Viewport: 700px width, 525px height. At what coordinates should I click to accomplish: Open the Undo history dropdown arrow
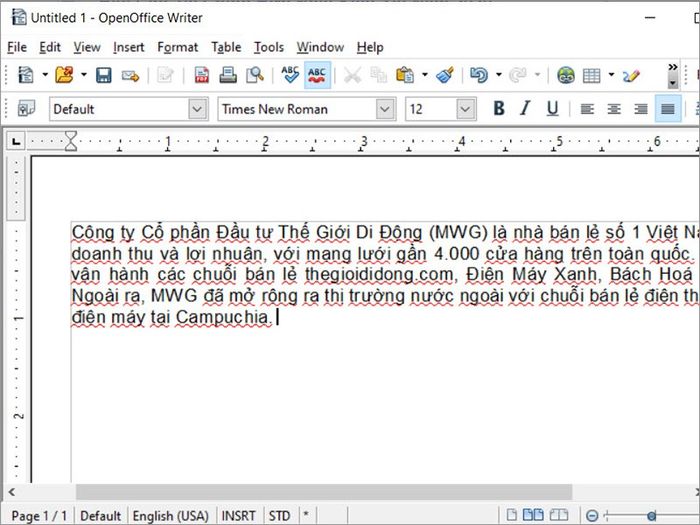499,75
